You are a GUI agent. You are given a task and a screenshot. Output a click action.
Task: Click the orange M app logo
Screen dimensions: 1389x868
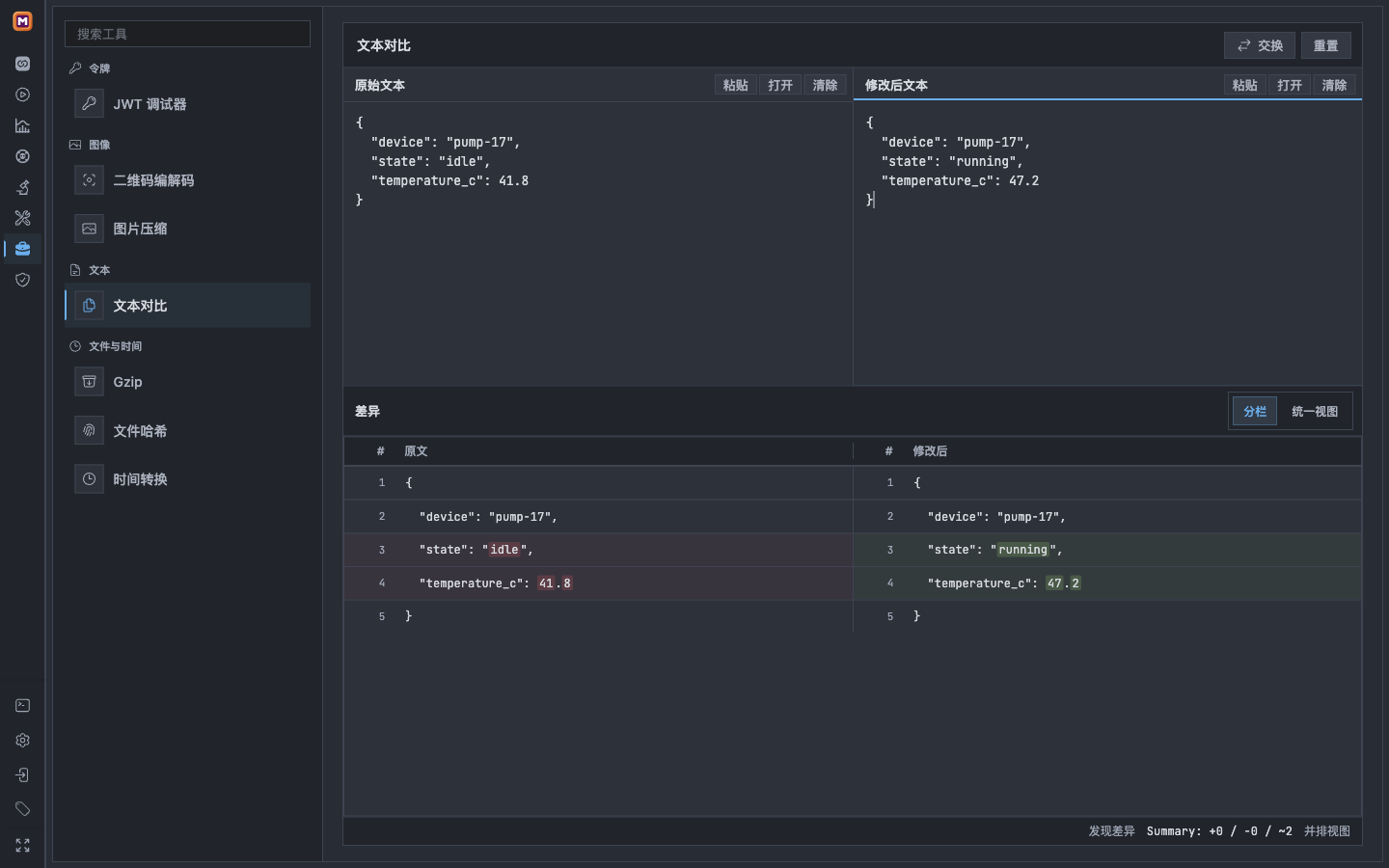22,21
